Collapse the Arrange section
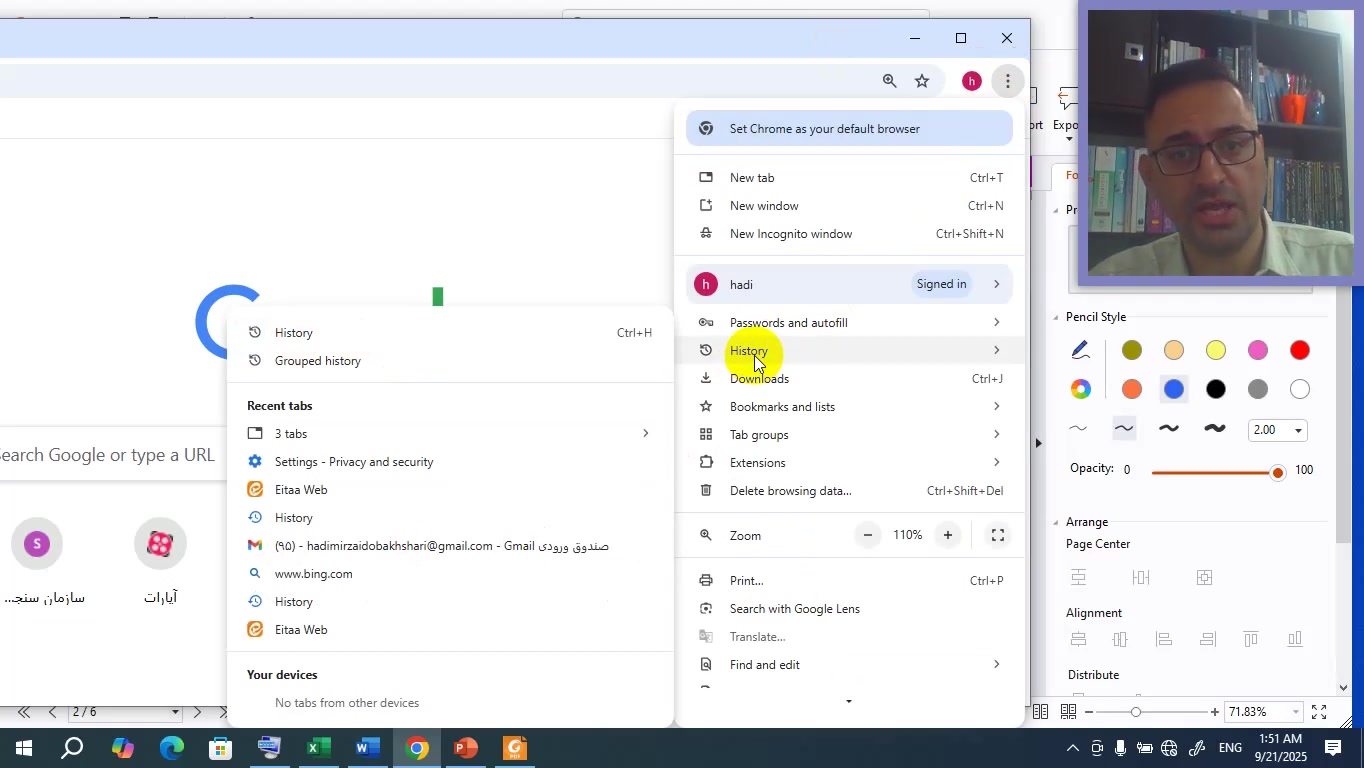The width and height of the screenshot is (1364, 768). tap(1055, 522)
